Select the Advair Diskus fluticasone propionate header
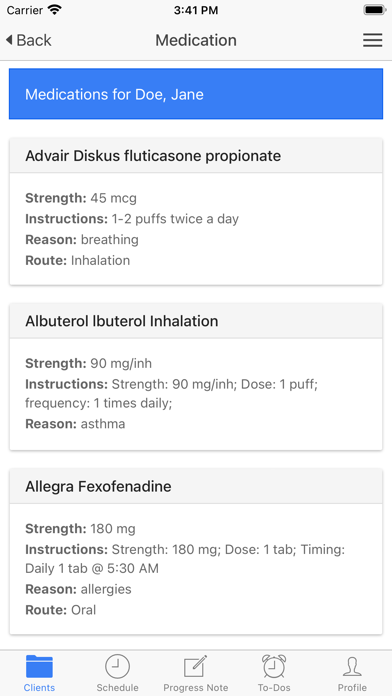Screen dimensions: 392x696 [x=196, y=156]
